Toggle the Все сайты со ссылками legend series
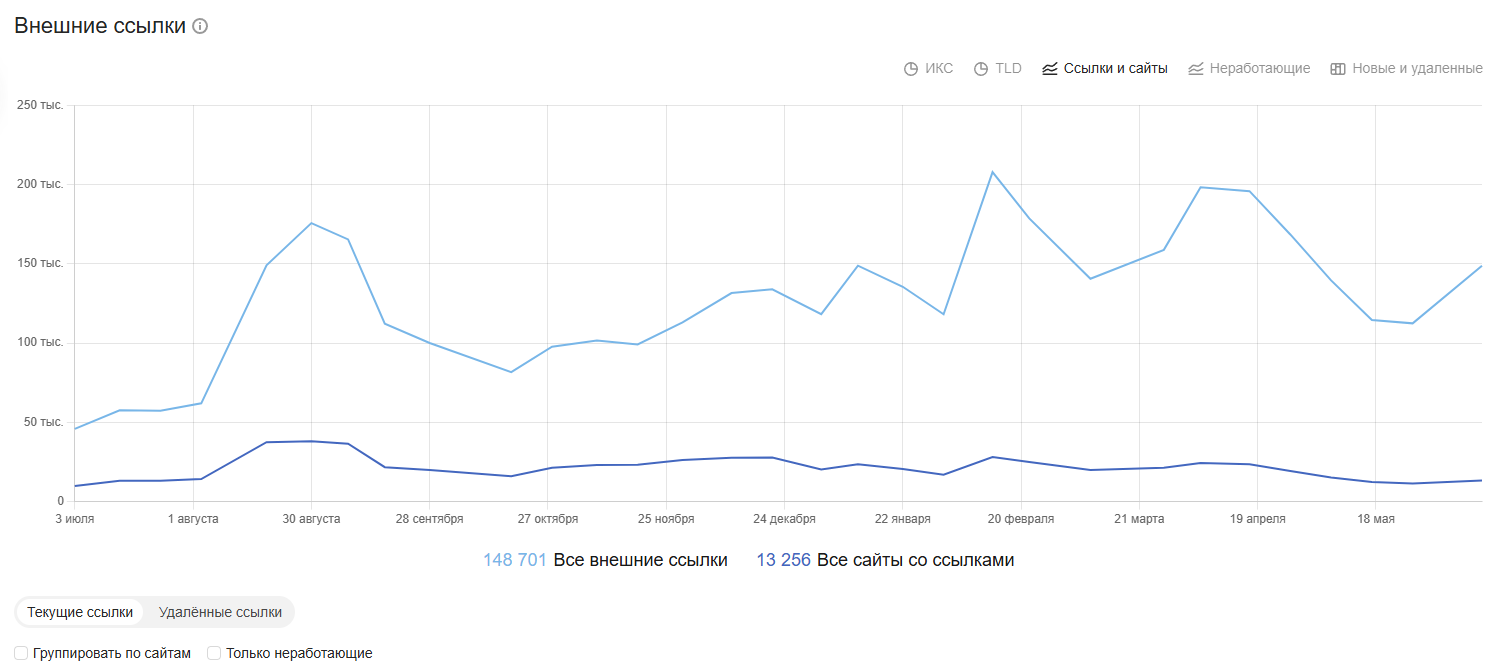The height and width of the screenshot is (670, 1498). tap(915, 560)
